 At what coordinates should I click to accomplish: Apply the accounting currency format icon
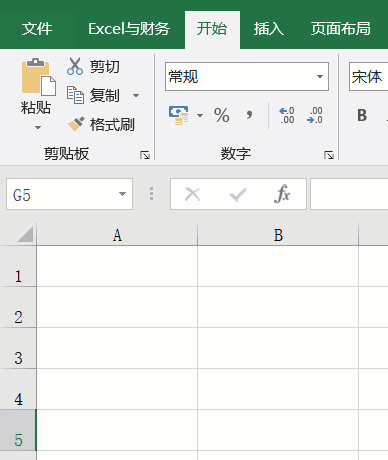[179, 115]
